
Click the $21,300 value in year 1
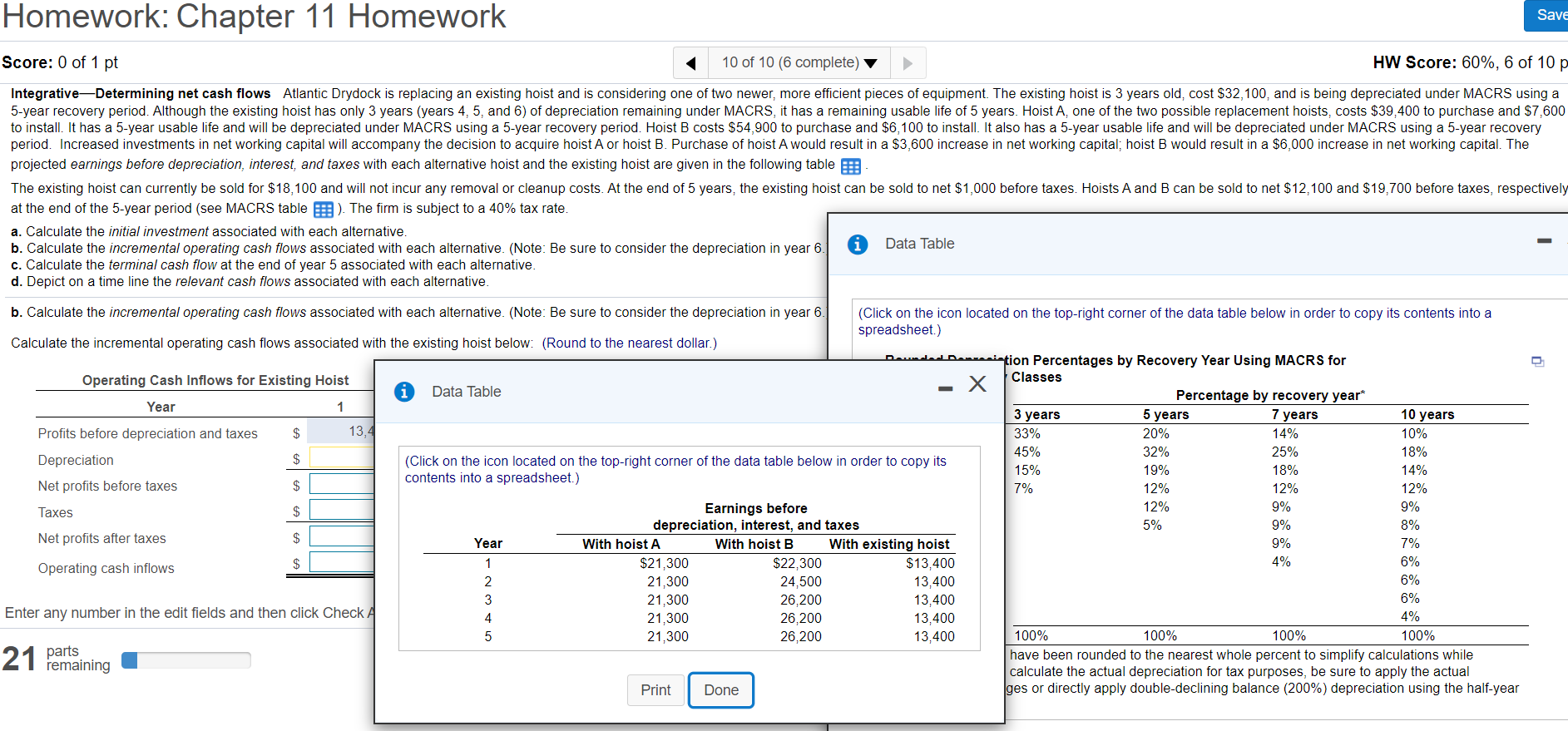(x=664, y=564)
